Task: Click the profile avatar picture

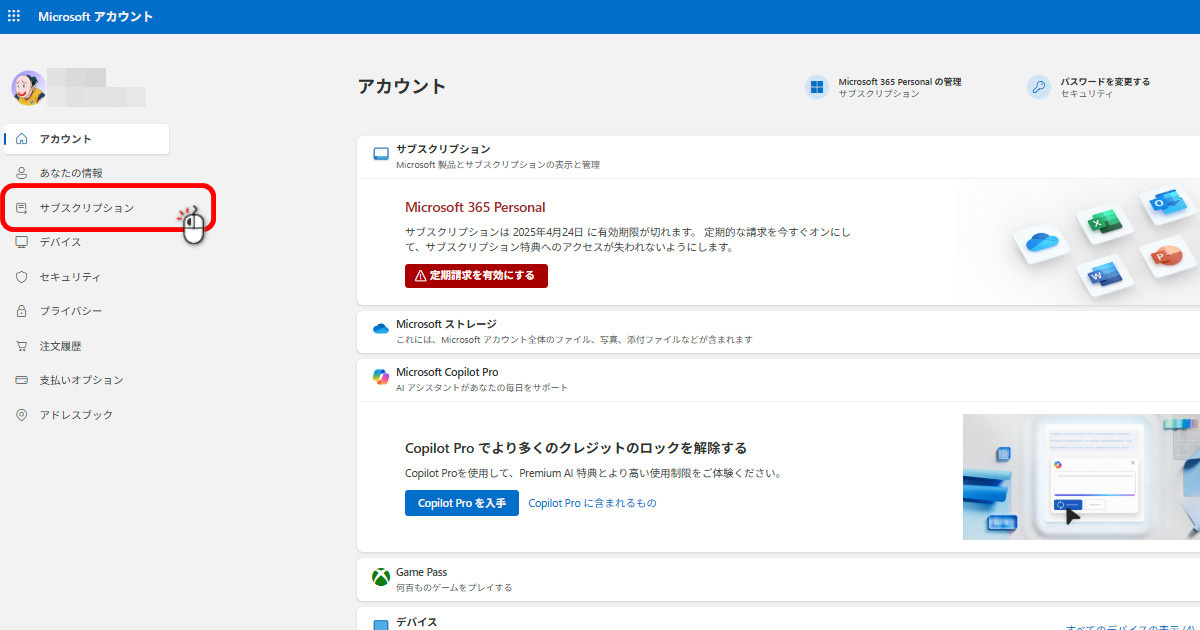Action: click(29, 88)
